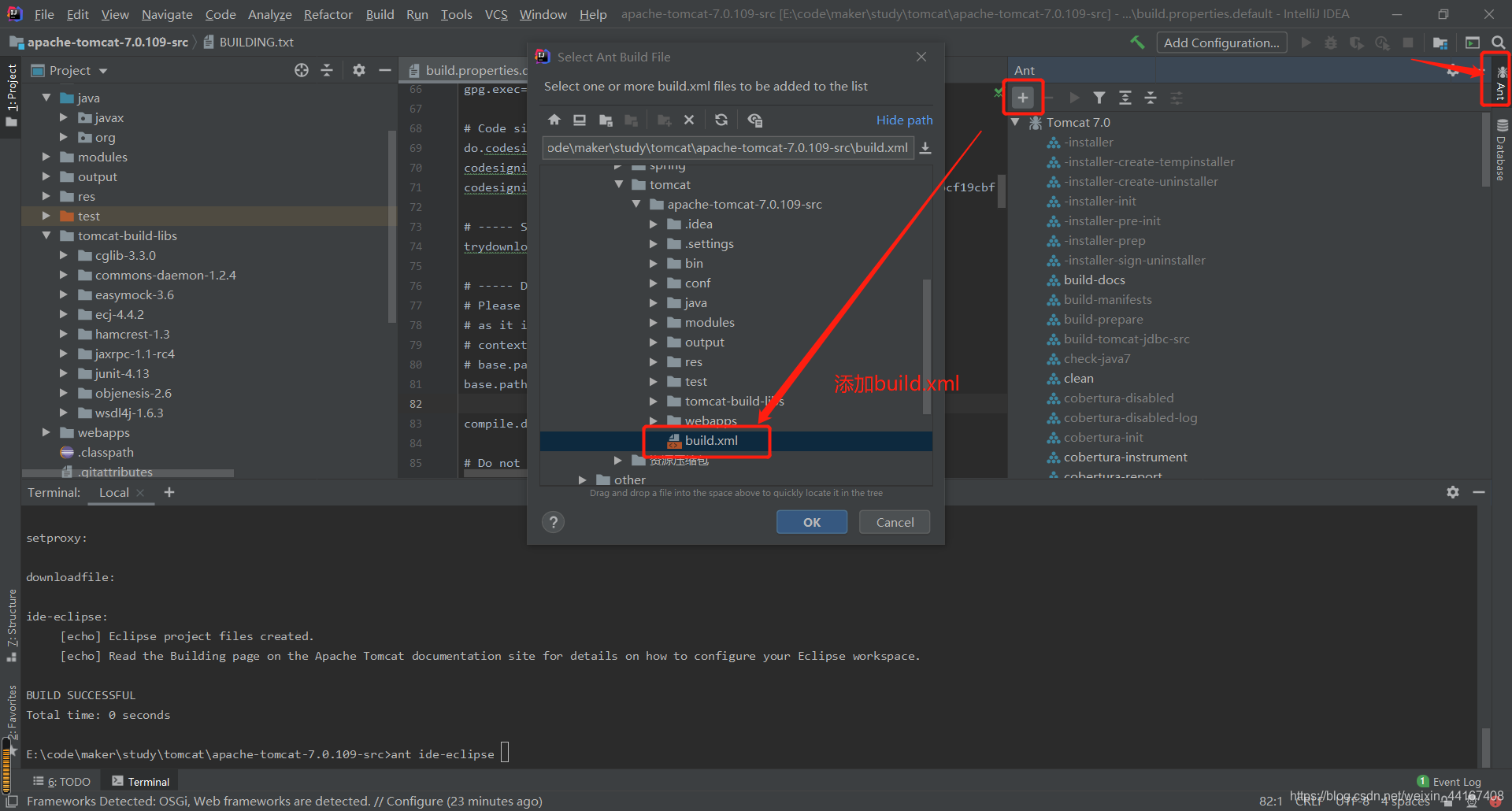
Task: Click OK in Select Ant Build File dialog
Action: [x=812, y=522]
